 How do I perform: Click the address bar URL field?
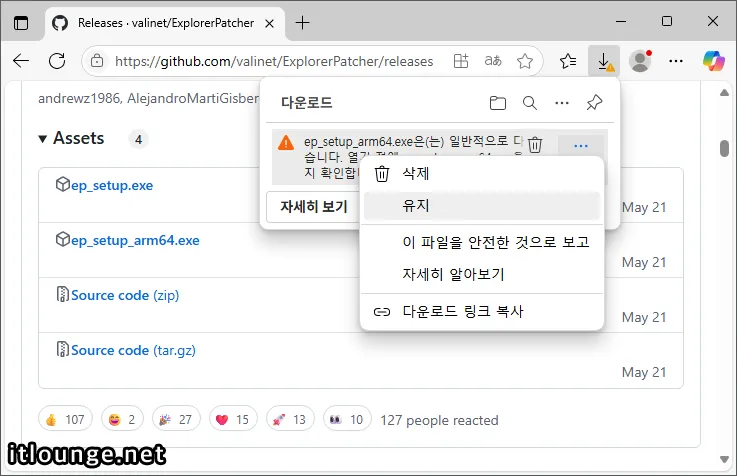click(x=274, y=61)
